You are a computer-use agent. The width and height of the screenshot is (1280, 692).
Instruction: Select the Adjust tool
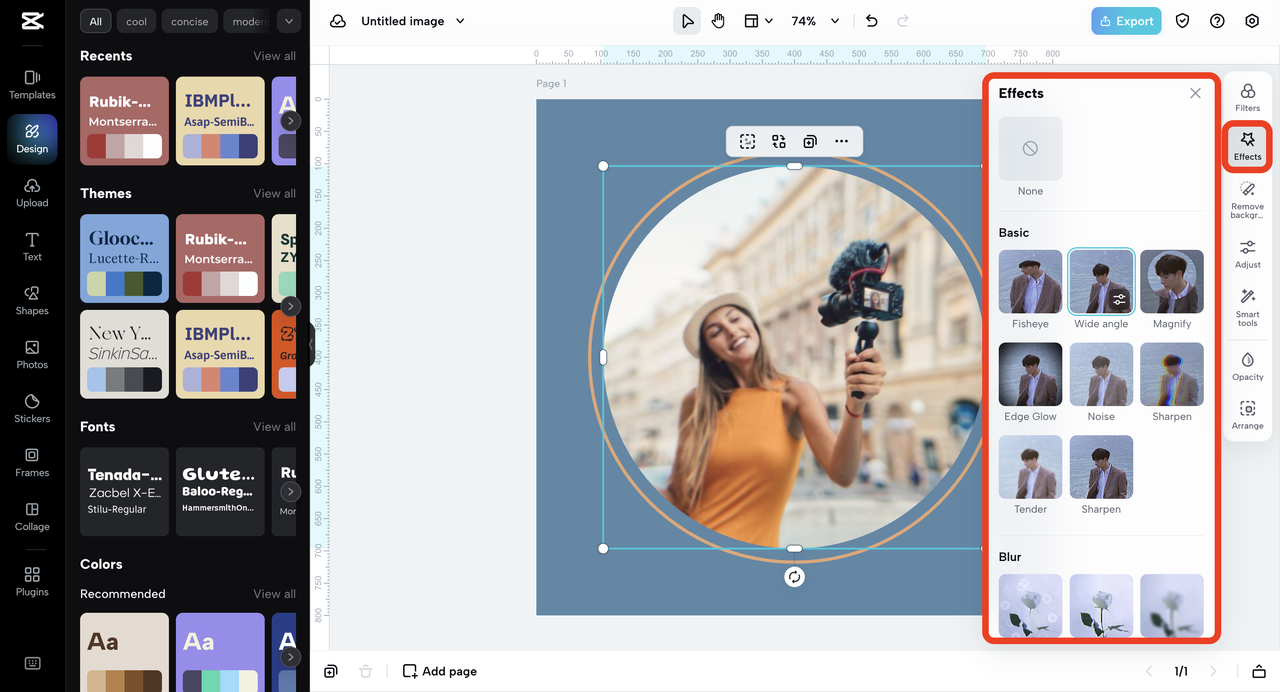click(x=1247, y=253)
